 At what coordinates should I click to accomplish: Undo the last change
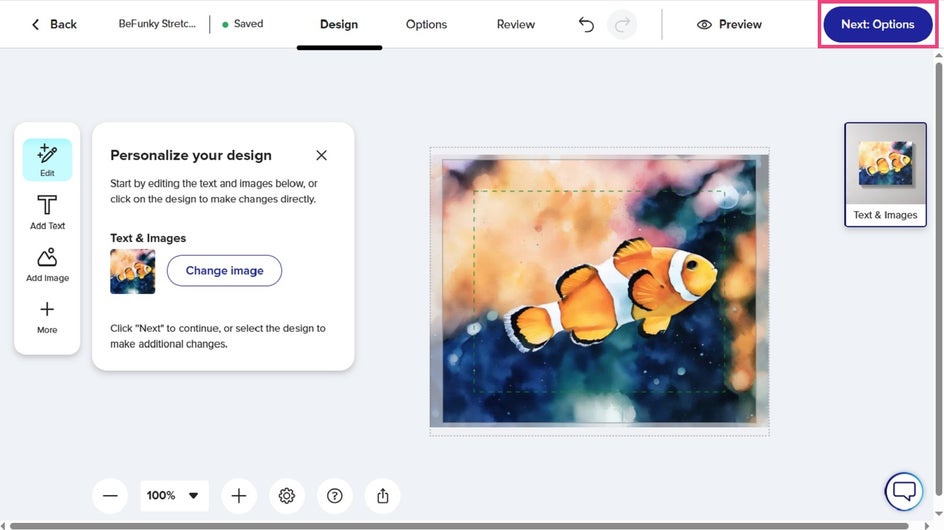tap(586, 24)
